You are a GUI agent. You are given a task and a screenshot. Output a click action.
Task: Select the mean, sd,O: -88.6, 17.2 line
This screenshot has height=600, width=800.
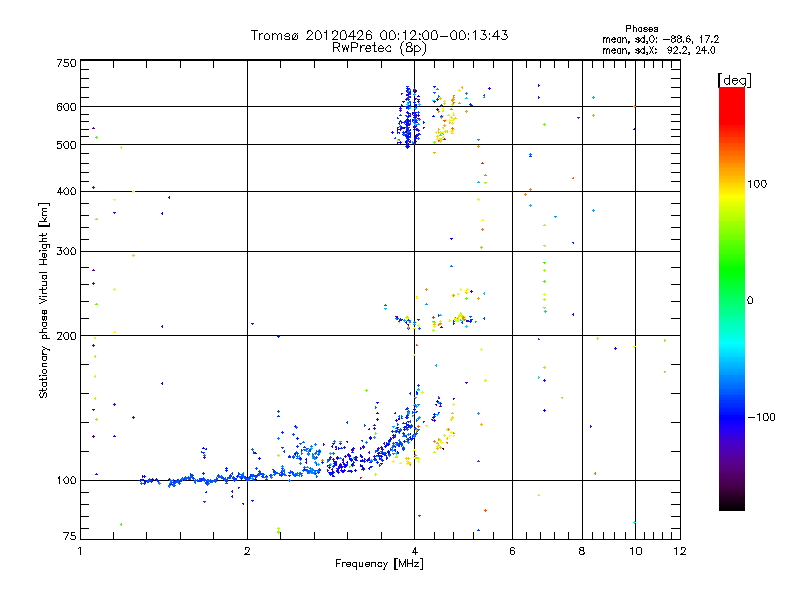[660, 39]
